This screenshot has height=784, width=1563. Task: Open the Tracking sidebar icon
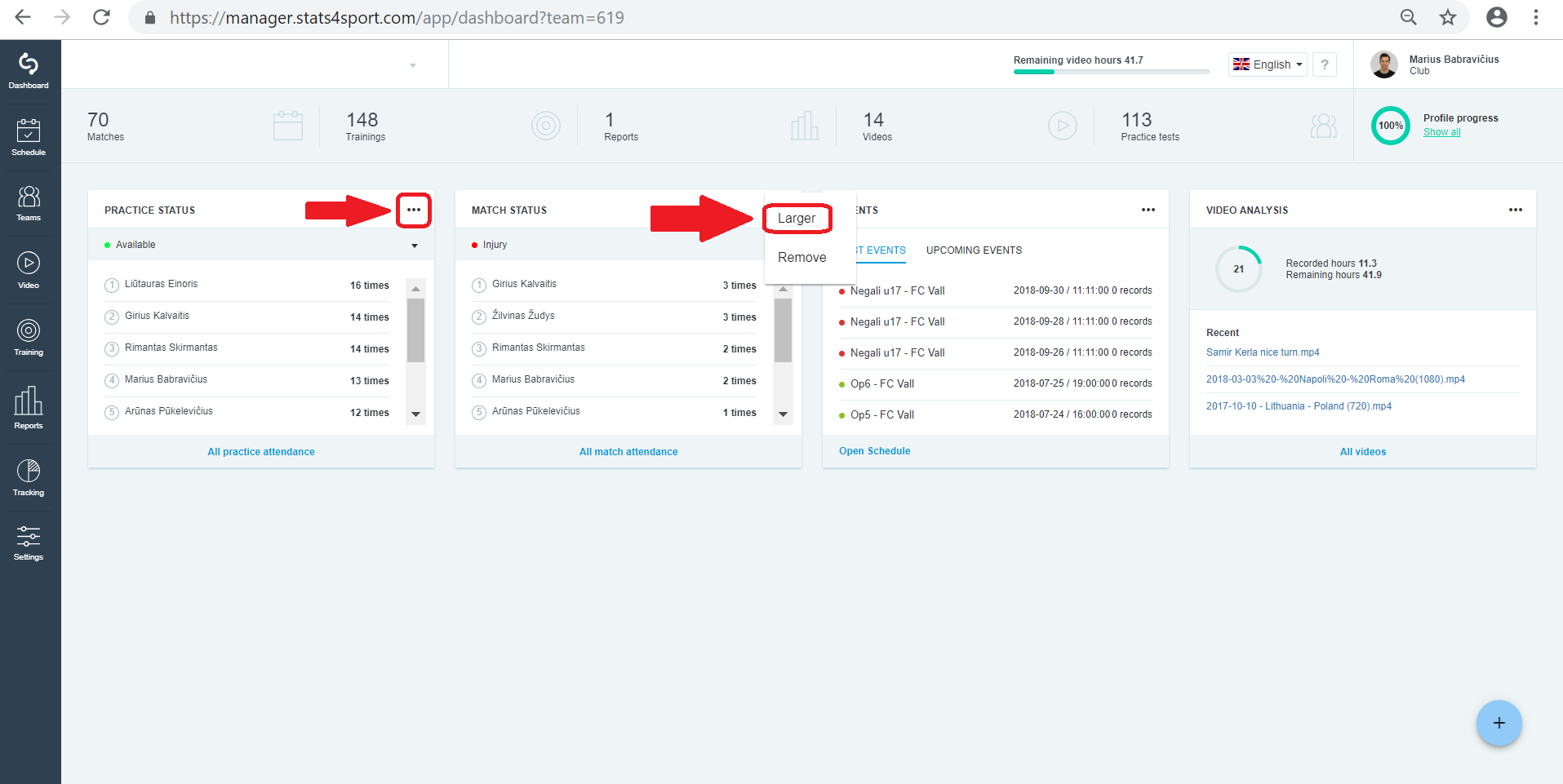[x=29, y=477]
